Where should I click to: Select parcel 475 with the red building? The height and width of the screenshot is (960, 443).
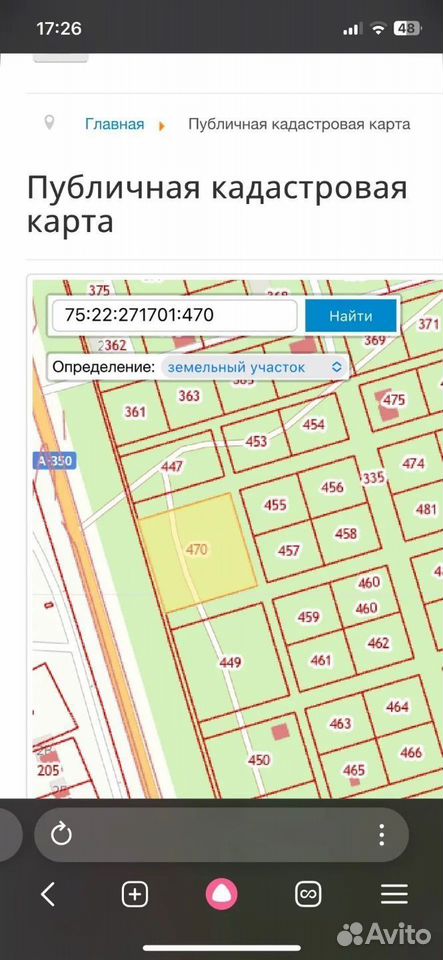[393, 400]
